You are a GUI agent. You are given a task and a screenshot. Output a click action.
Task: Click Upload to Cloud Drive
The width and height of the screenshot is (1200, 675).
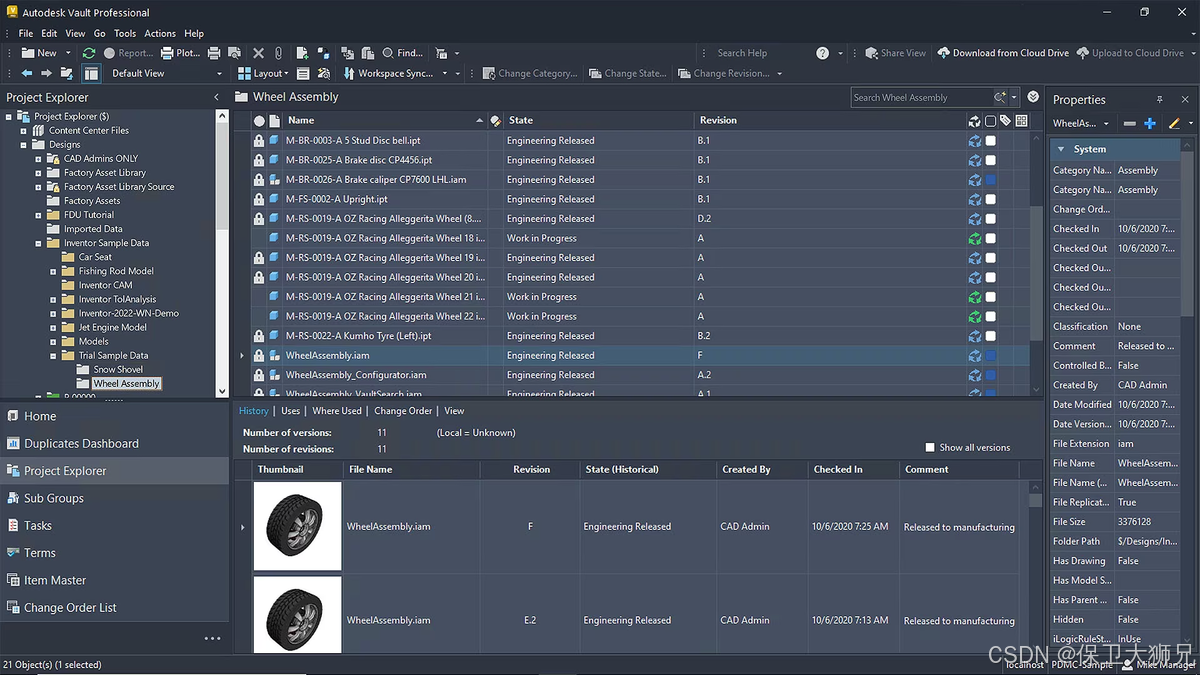tap(1130, 53)
